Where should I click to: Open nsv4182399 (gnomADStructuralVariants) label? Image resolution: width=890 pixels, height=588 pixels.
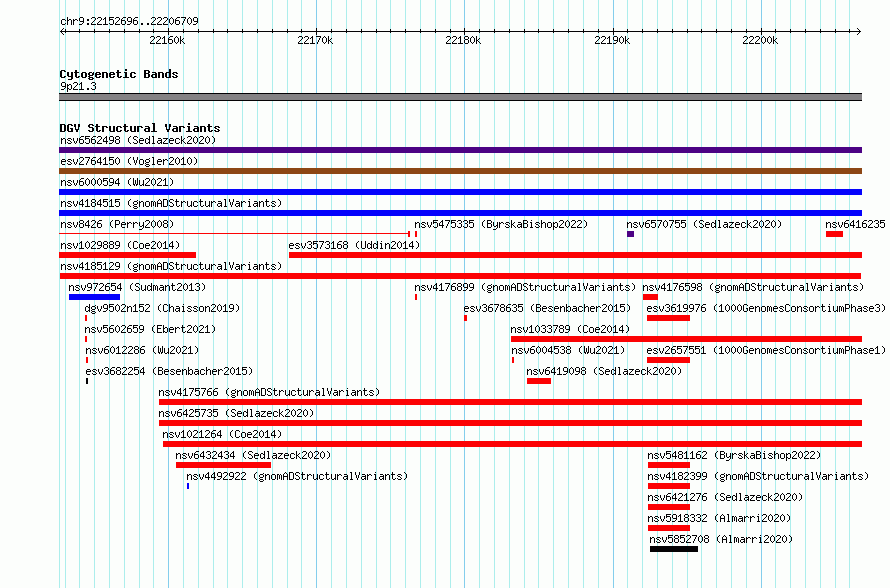758,476
